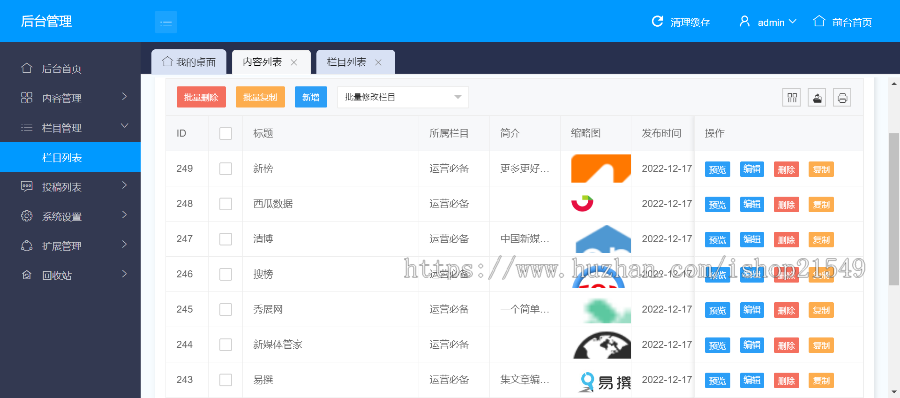Viewport: 900px width, 398px height.
Task: Click 复制 for row 新榜
Action: [x=821, y=169]
